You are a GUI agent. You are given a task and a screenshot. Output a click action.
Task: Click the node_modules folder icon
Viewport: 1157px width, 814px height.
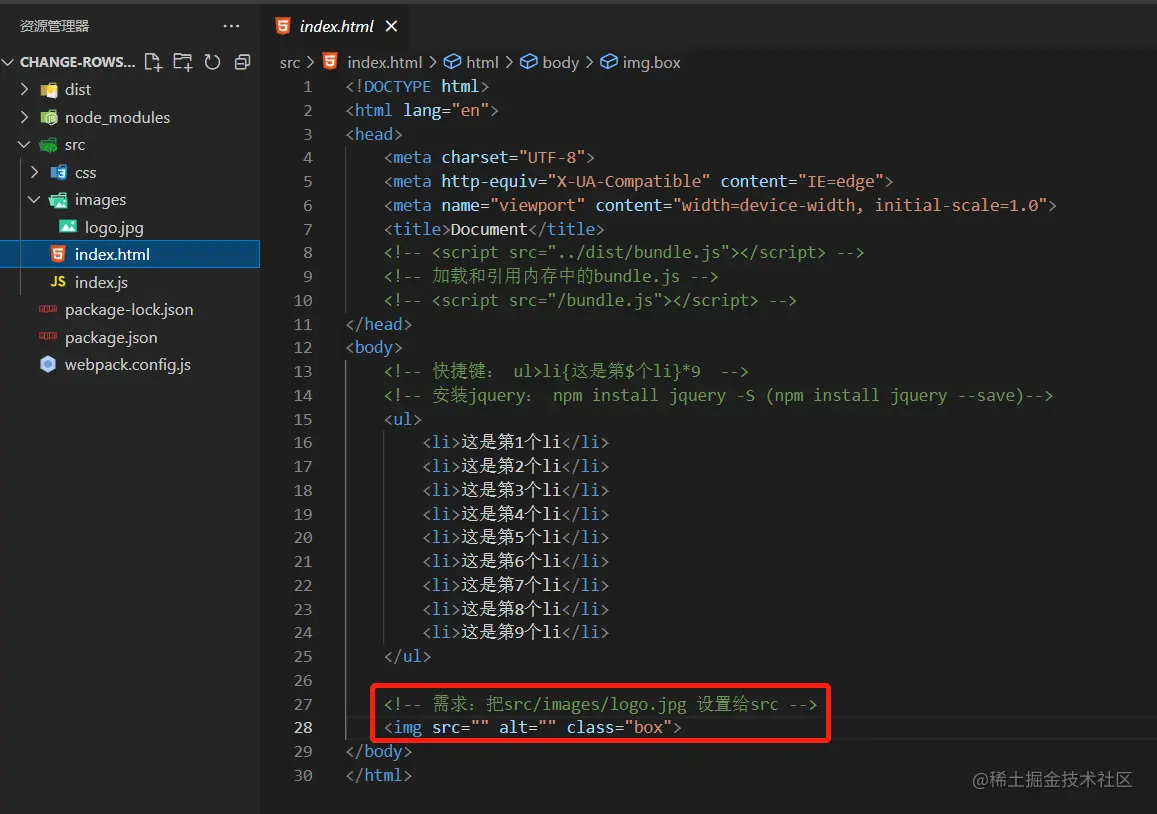[x=49, y=117]
